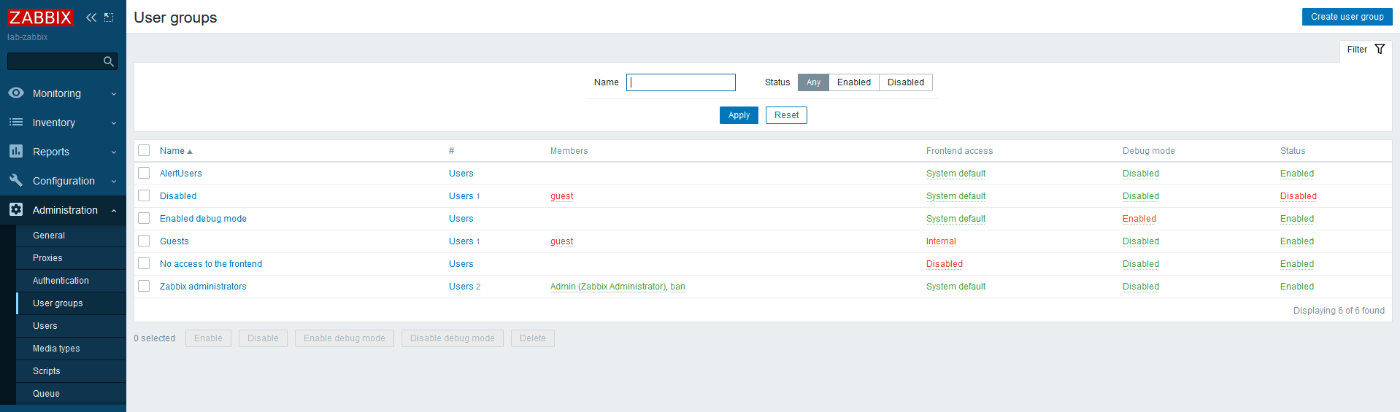Open ban member link

point(678,286)
